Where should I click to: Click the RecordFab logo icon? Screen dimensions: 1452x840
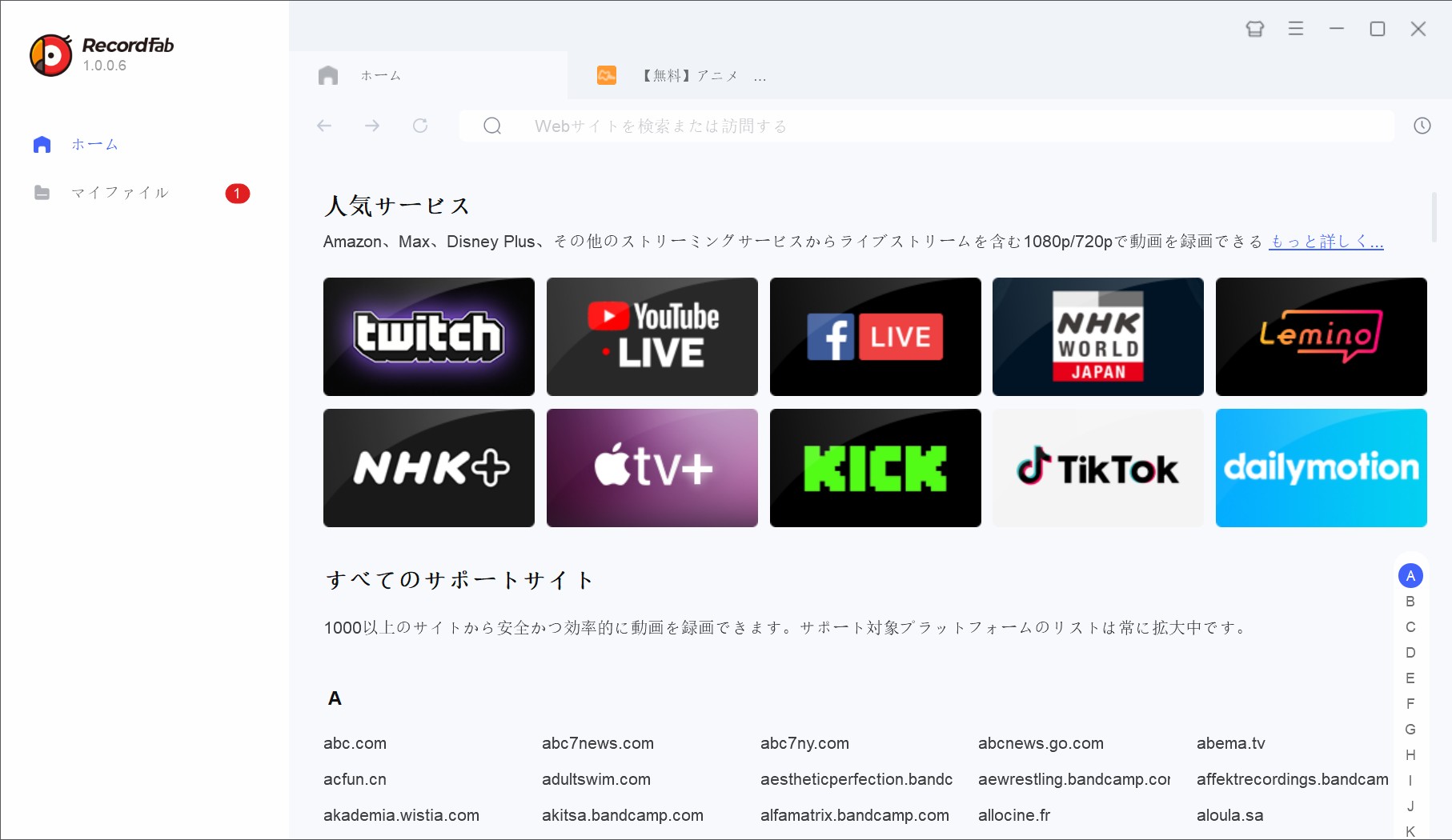[51, 55]
